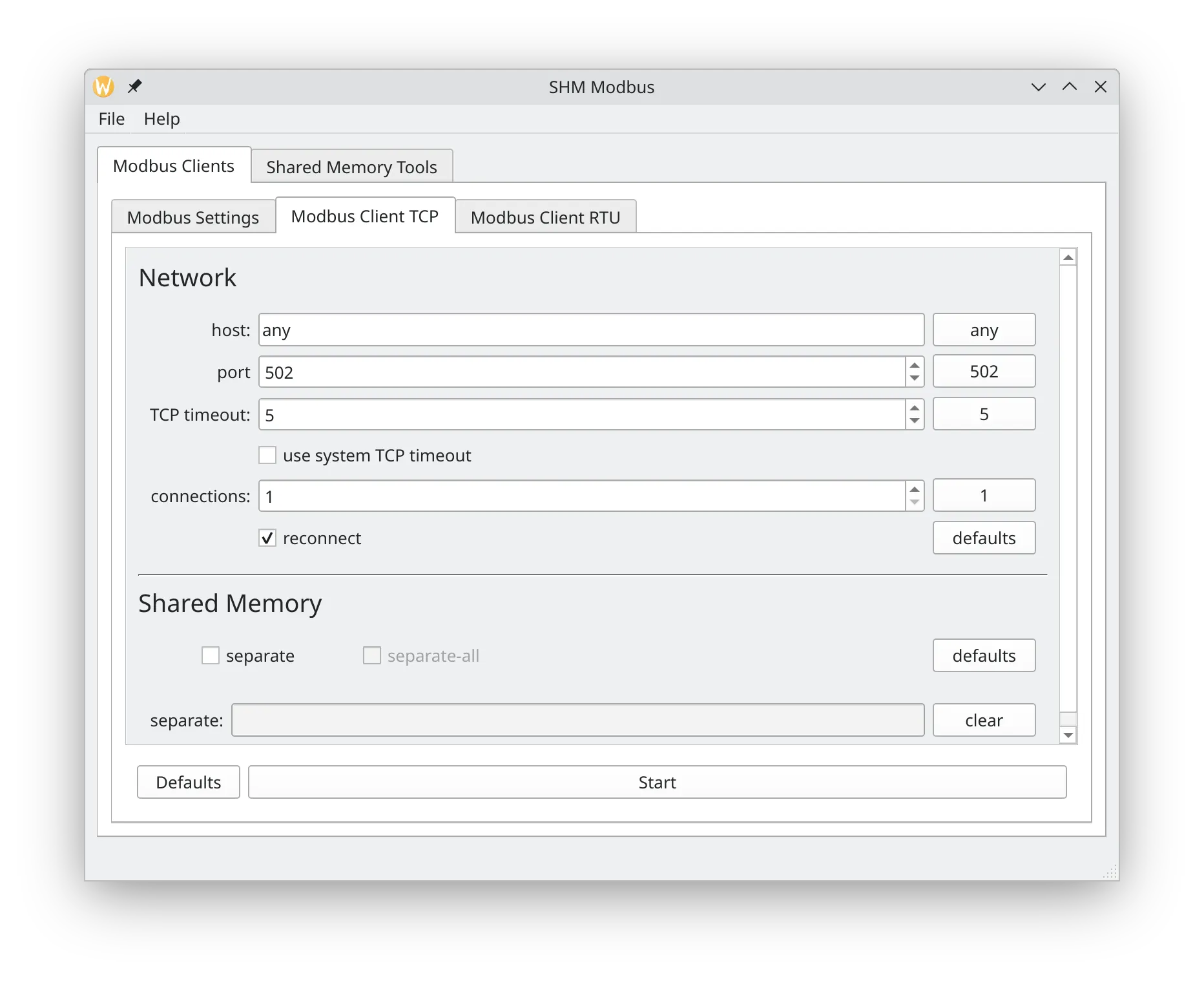Uncheck the reconnect checkbox
The width and height of the screenshot is (1204, 981).
[x=267, y=538]
